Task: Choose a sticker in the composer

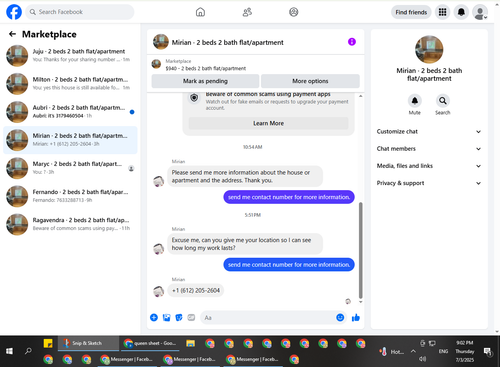Action: pyautogui.click(x=179, y=317)
